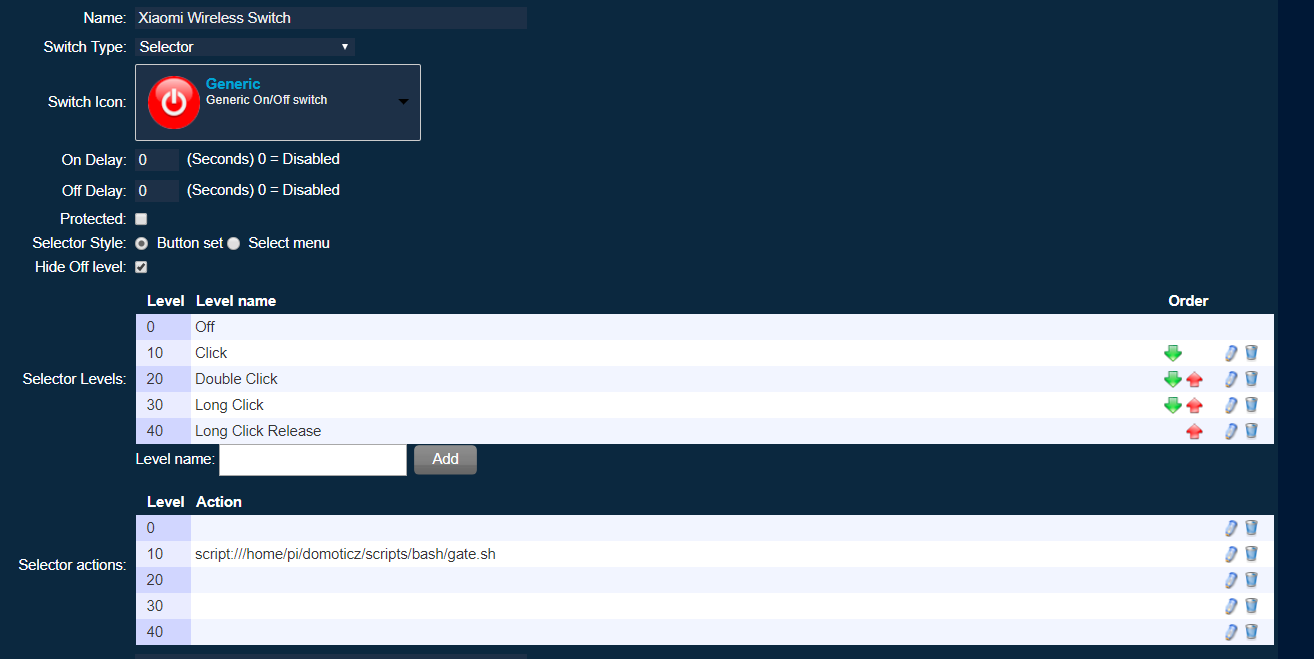Move the Click level down
Image resolution: width=1314 pixels, height=659 pixels.
click(1172, 353)
